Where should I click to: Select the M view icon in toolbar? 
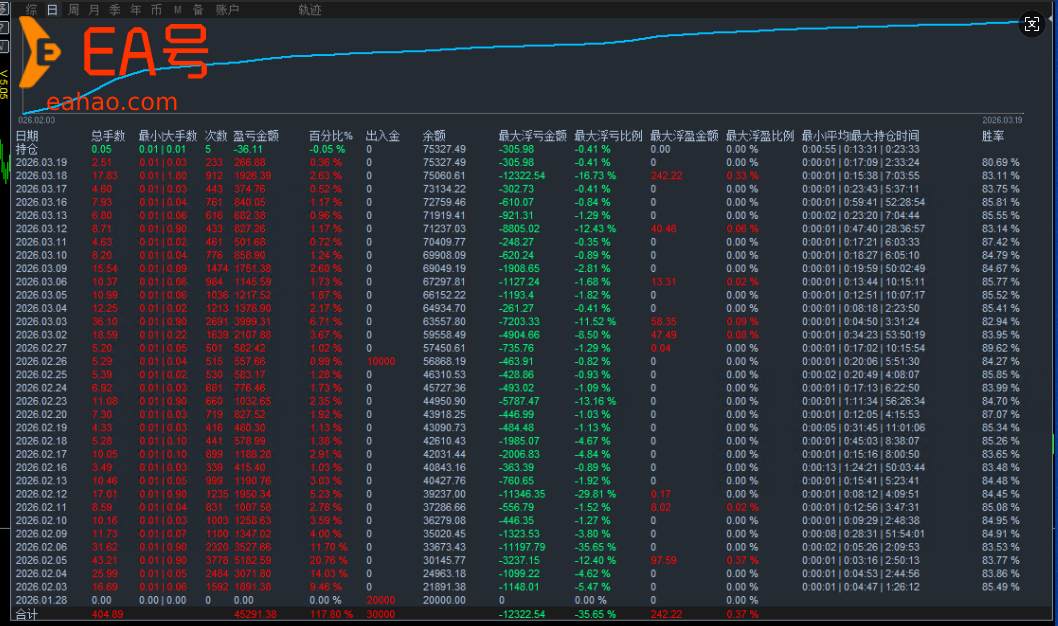coord(177,9)
